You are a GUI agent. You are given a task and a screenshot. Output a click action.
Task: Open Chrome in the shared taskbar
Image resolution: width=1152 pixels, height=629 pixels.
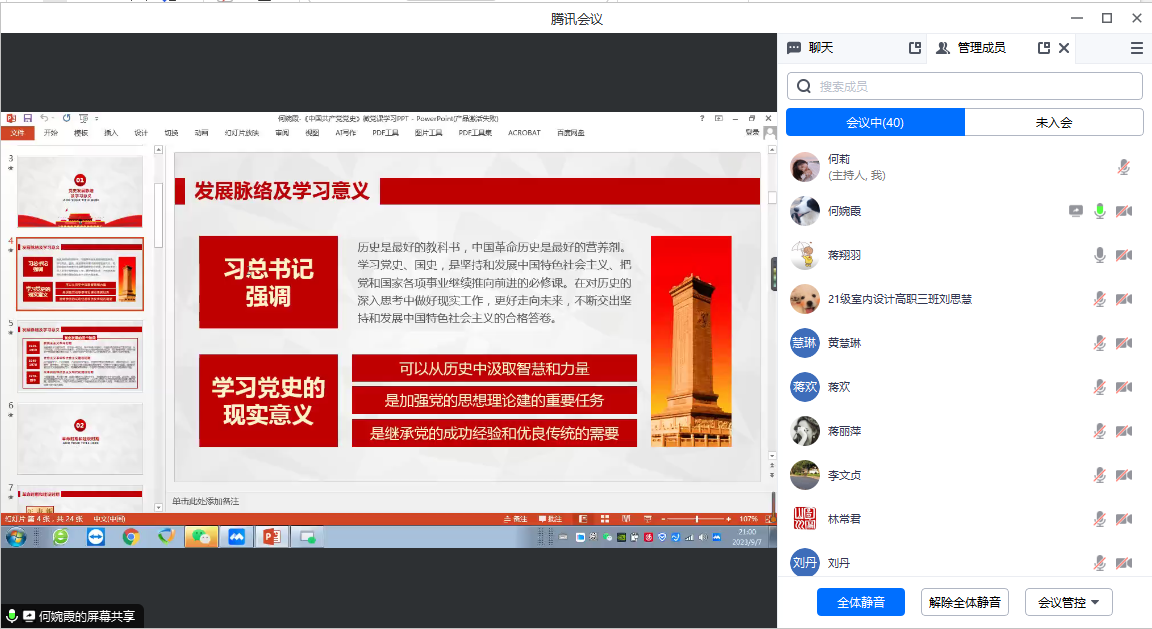point(130,537)
